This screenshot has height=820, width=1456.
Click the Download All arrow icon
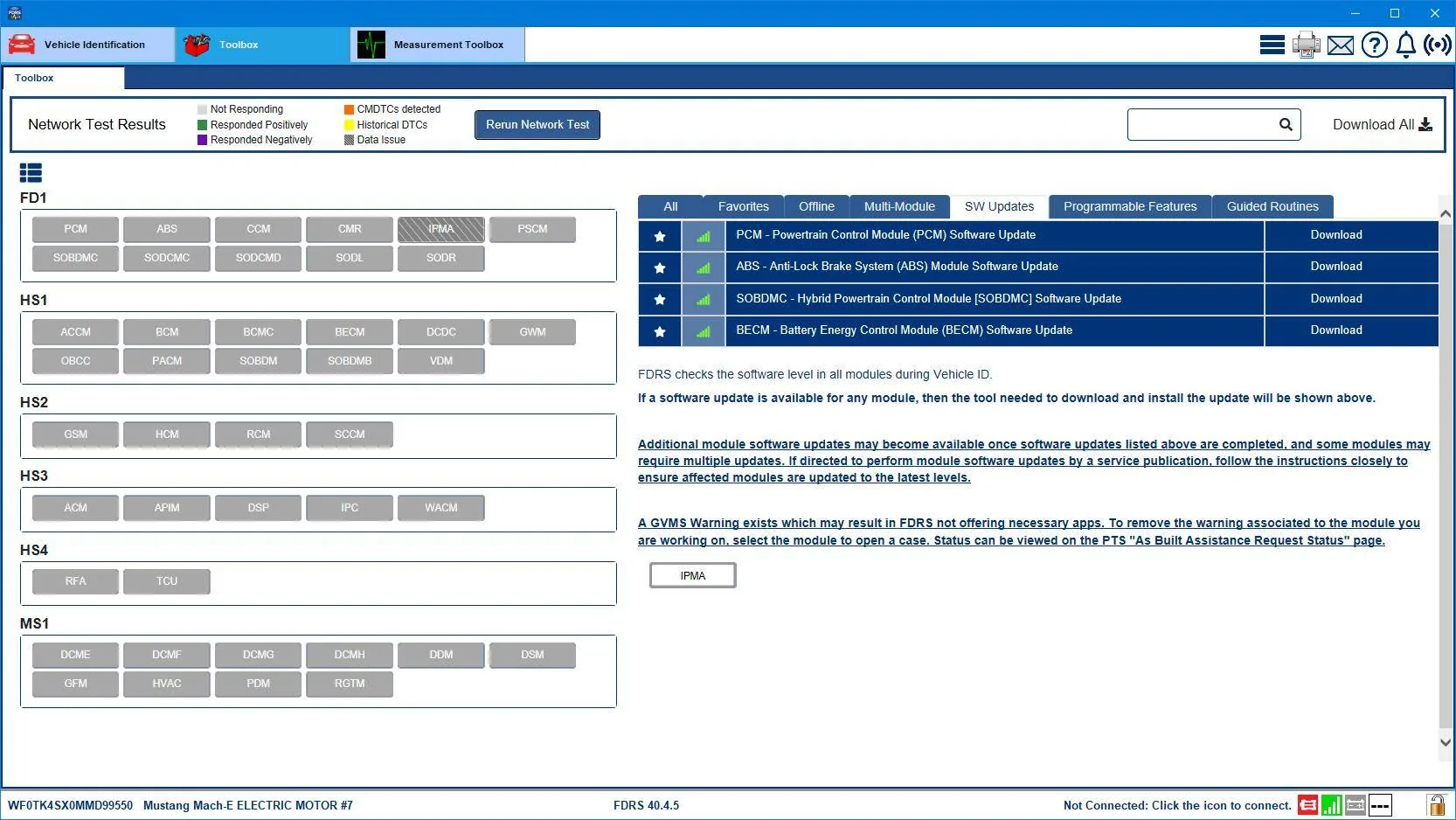click(x=1425, y=124)
